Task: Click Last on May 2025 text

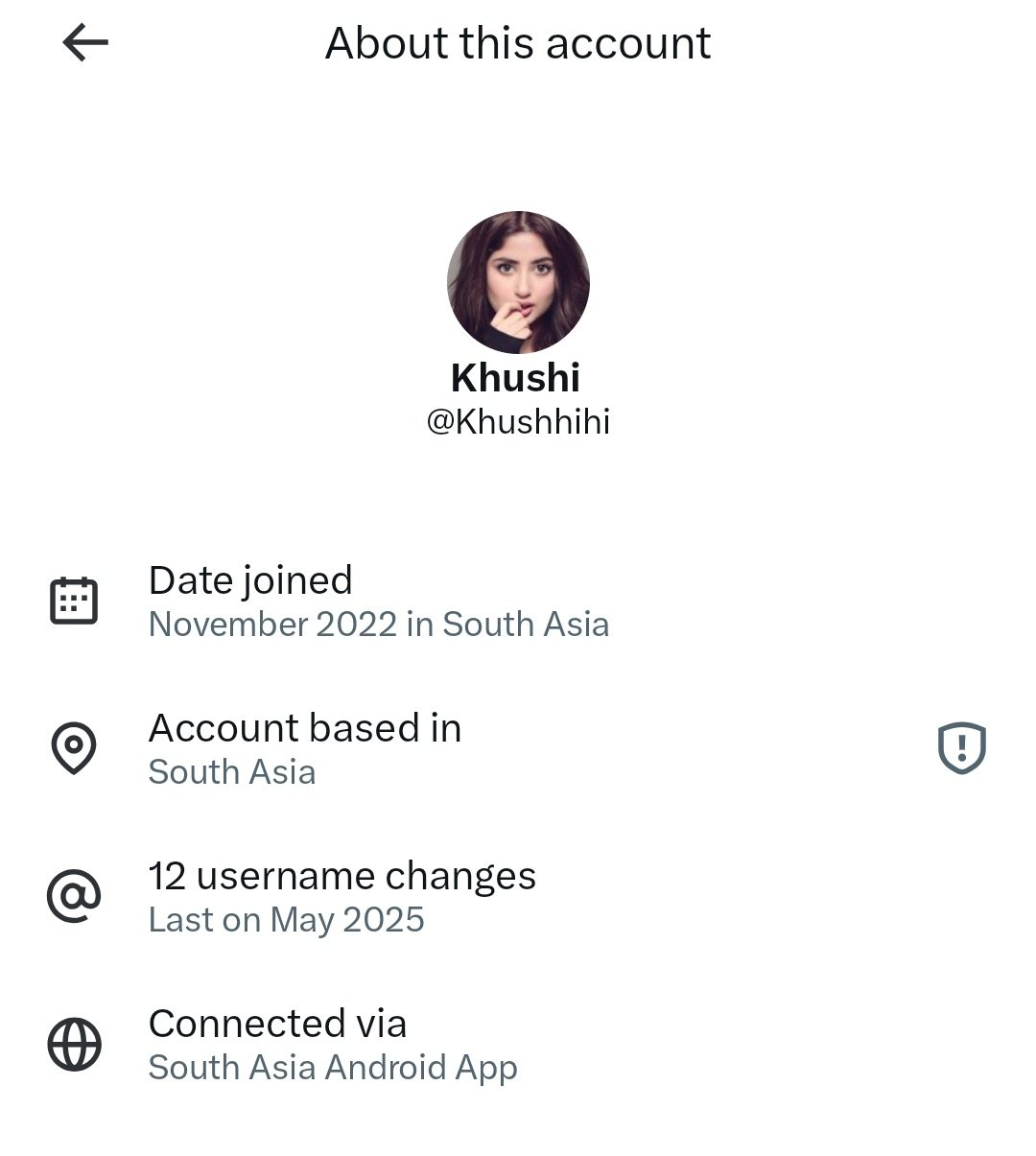Action: pos(286,920)
